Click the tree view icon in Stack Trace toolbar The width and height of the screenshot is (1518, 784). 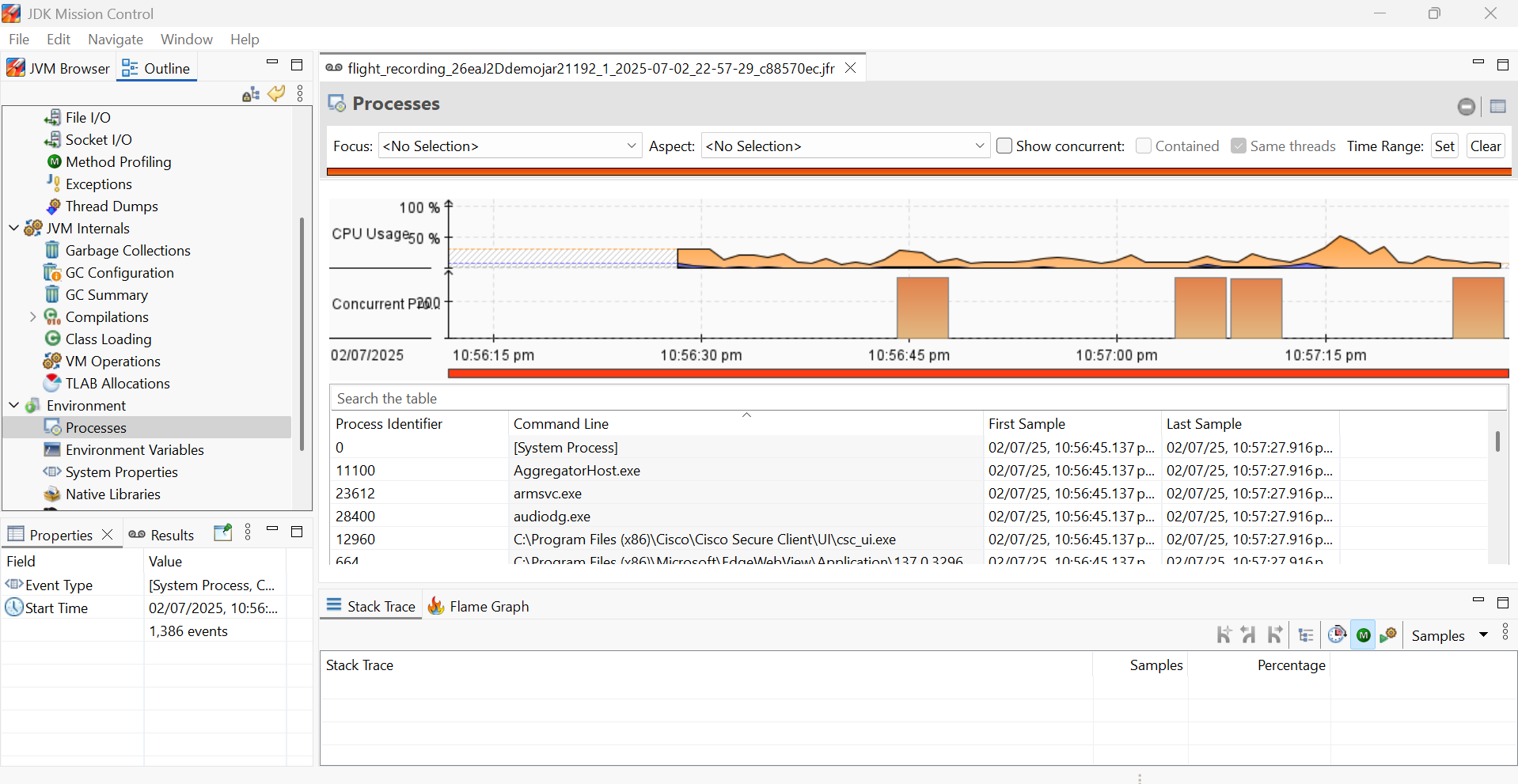pos(1306,635)
